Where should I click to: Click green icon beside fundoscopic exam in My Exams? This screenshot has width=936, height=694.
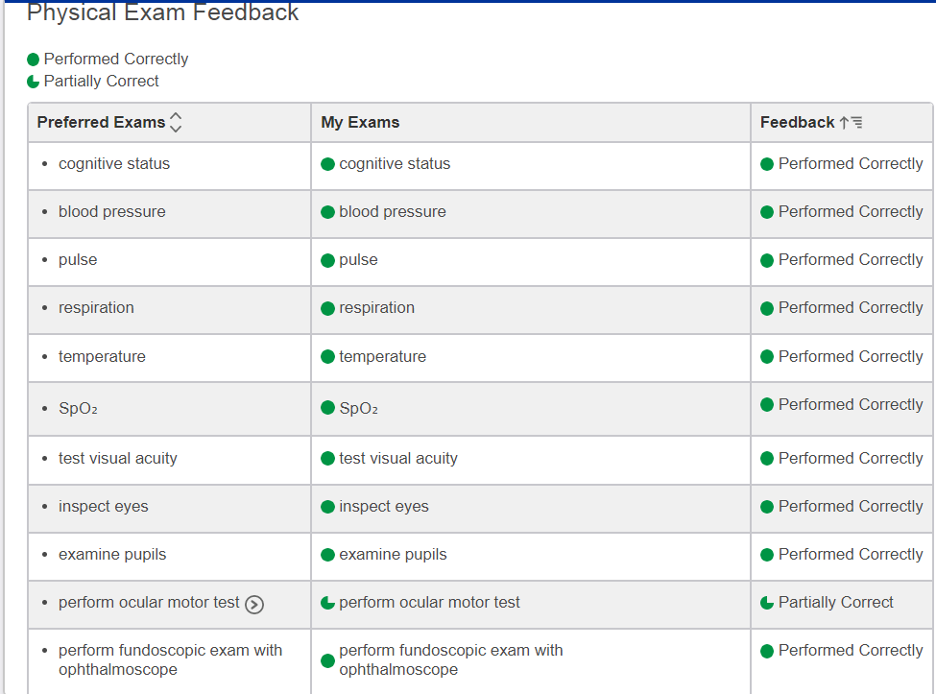328,661
